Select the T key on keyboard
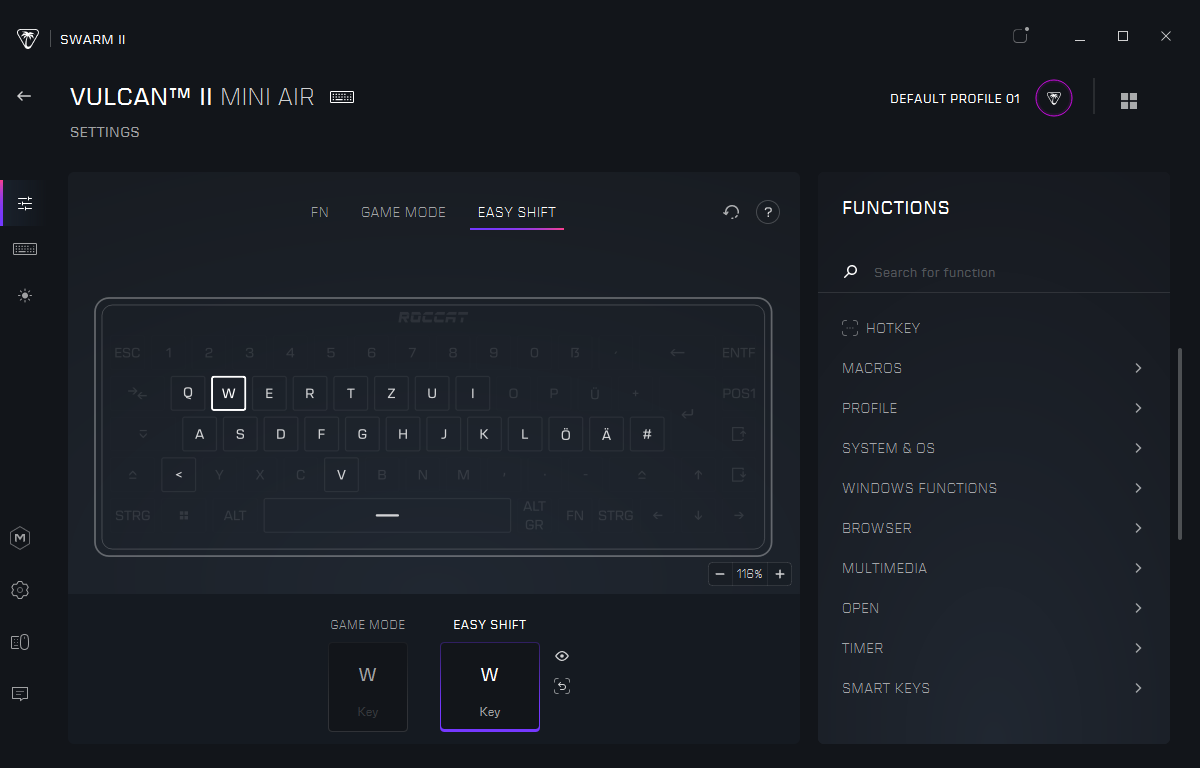Viewport: 1200px width, 768px height. click(x=351, y=393)
